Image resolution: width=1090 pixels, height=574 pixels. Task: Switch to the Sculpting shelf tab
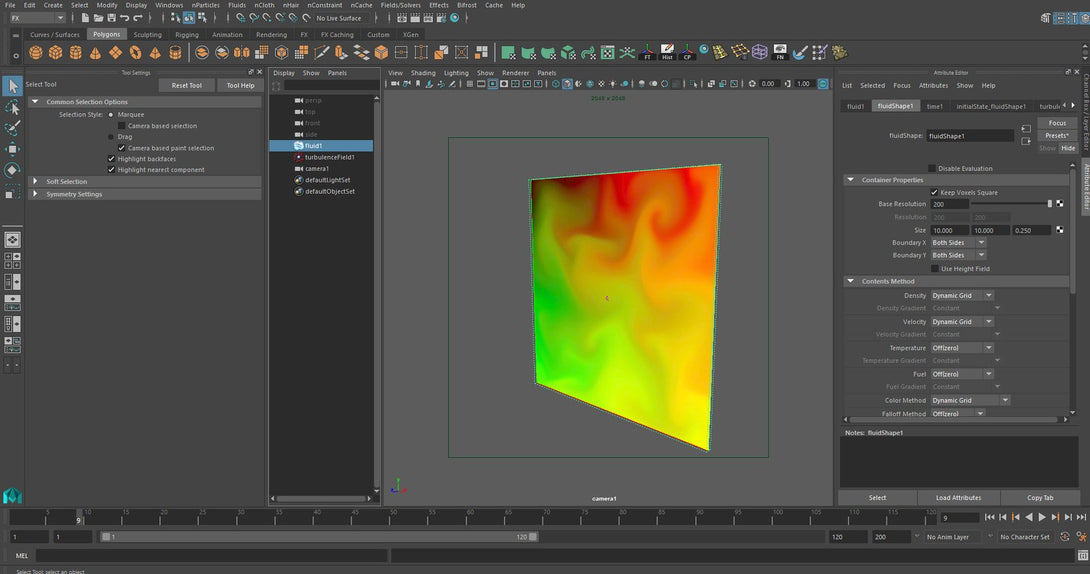pyautogui.click(x=147, y=35)
